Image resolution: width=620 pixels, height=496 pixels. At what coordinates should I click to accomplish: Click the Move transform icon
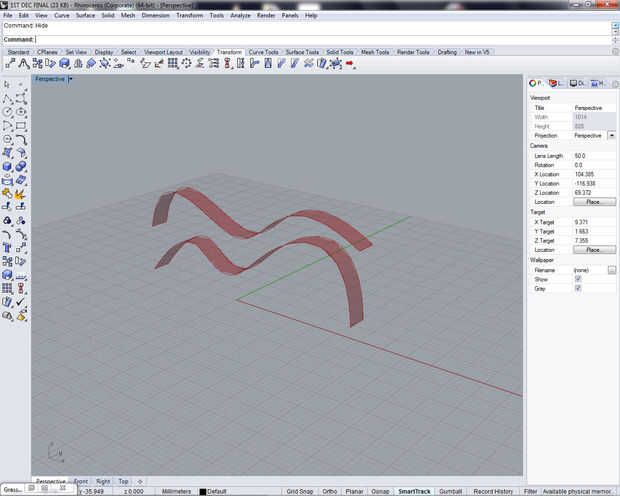[x=9, y=64]
